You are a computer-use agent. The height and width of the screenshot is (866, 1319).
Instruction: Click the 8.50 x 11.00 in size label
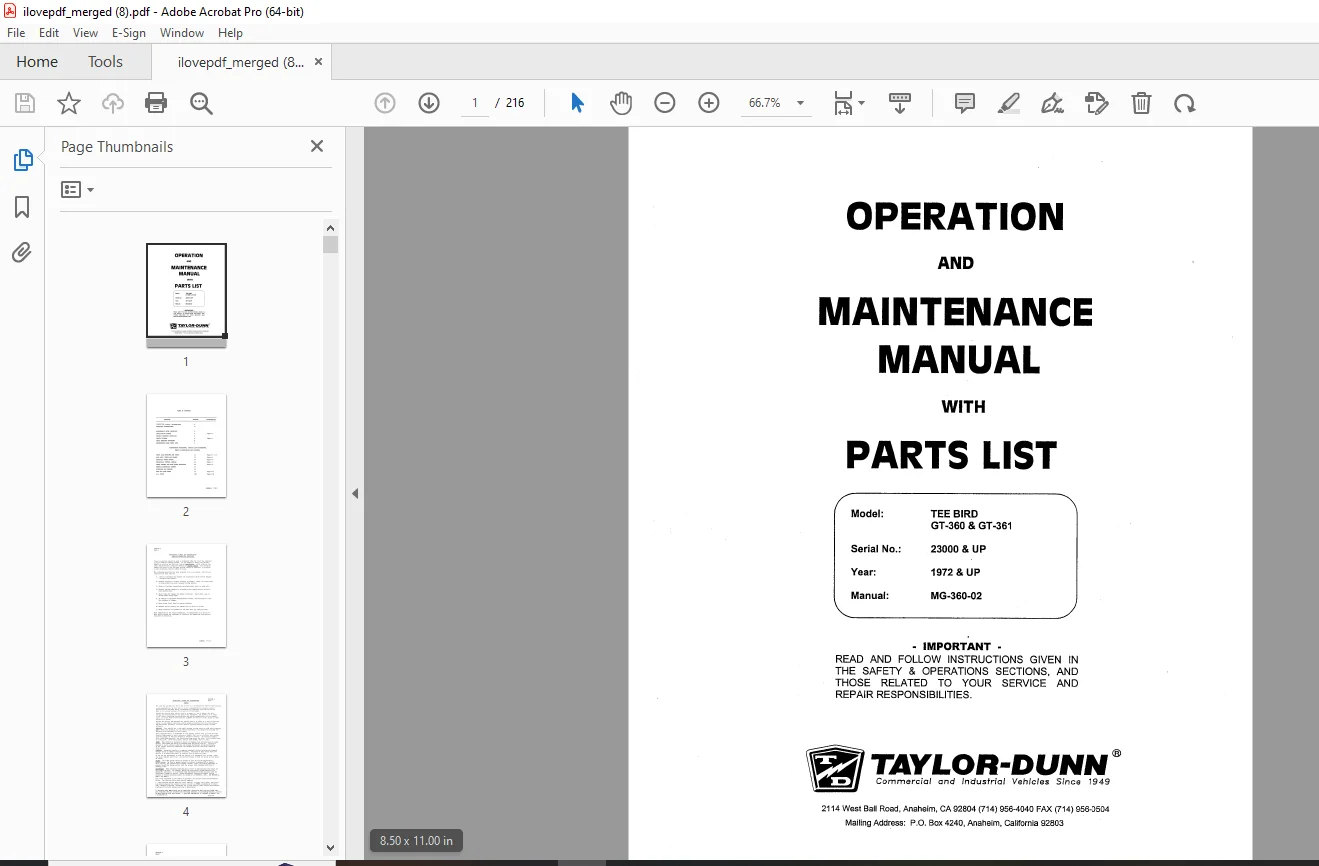(417, 841)
